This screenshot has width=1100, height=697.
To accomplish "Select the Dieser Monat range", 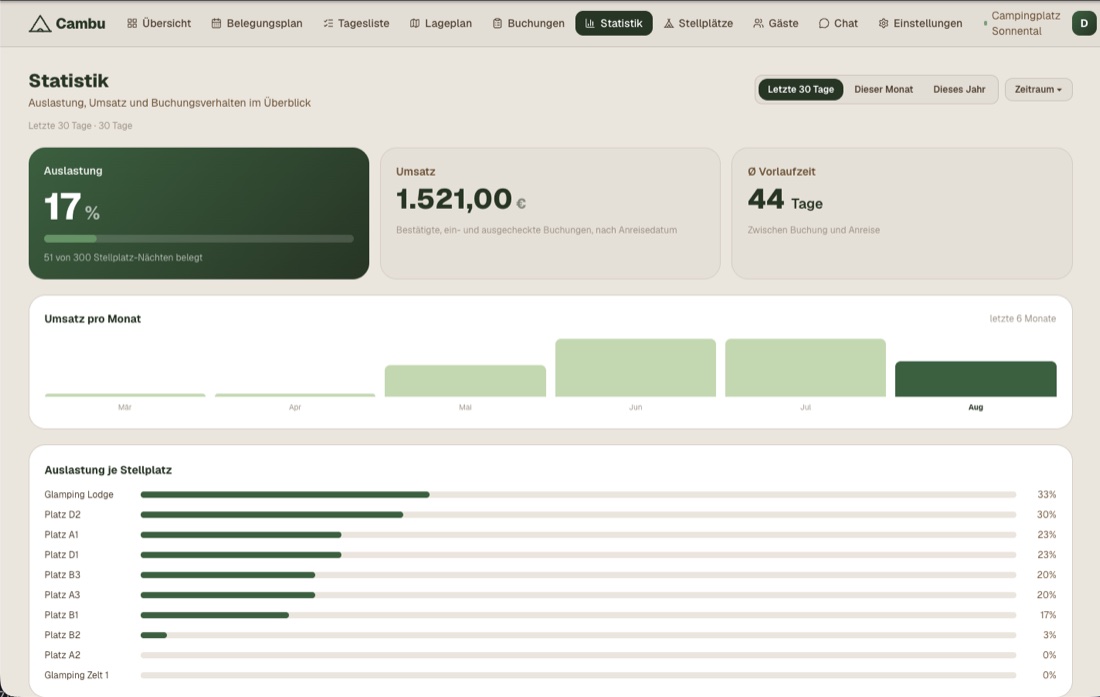I will click(883, 89).
